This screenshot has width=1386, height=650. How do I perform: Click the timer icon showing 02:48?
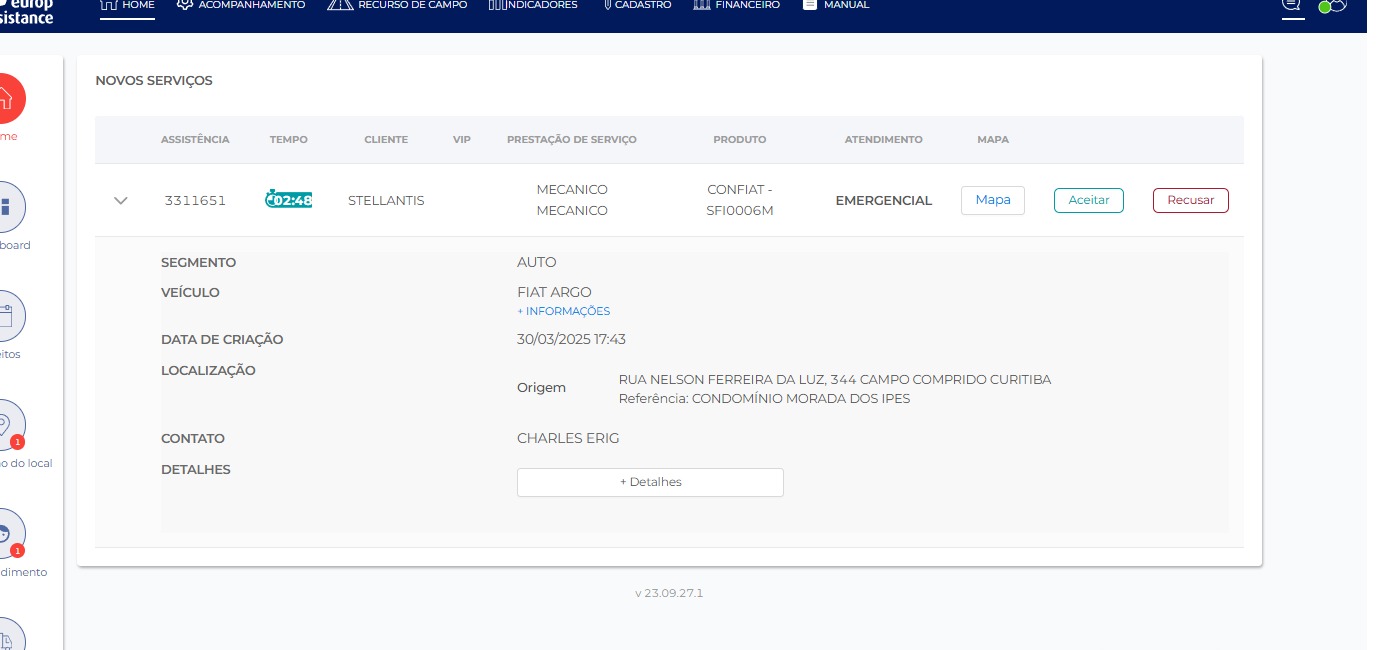click(289, 200)
